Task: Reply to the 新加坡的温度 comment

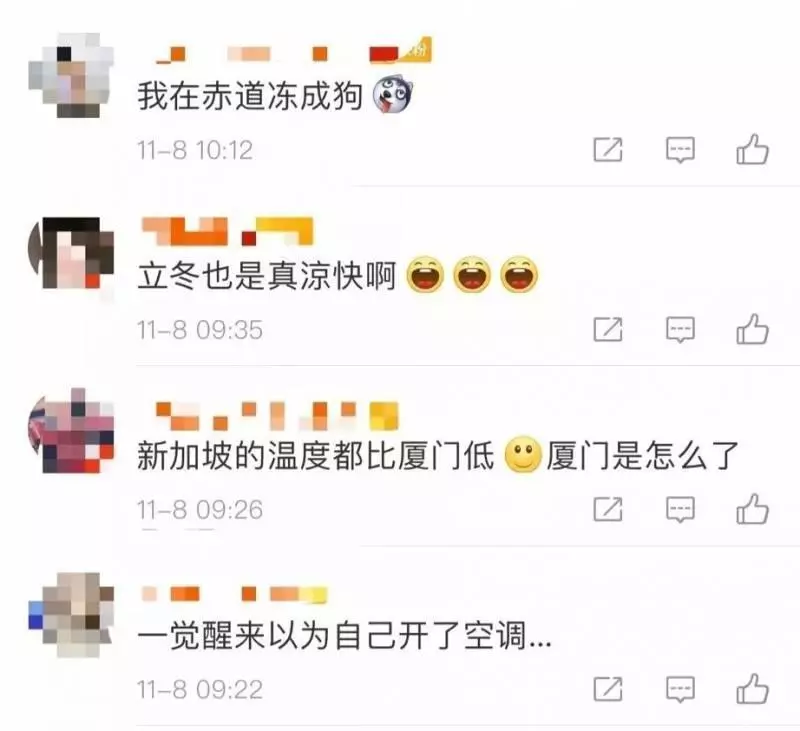Action: coord(680,509)
